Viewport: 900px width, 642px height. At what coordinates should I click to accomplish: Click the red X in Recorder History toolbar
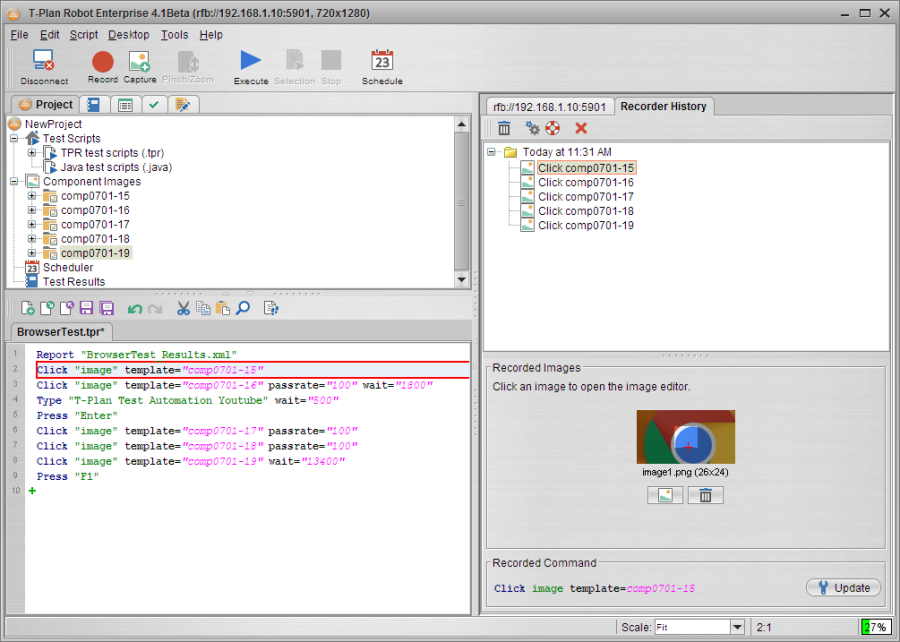pos(581,128)
